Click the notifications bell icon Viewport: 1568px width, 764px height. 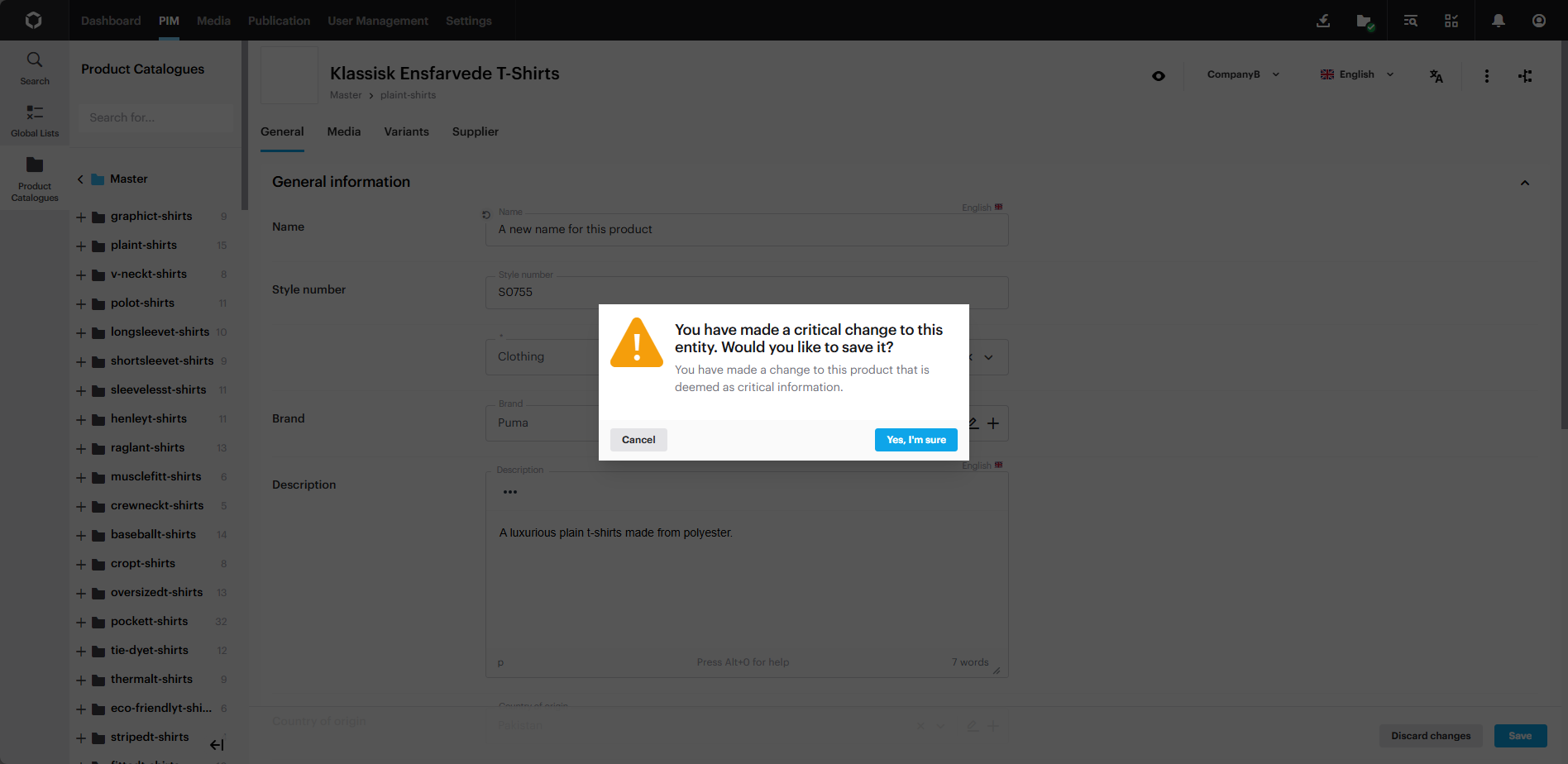(1498, 21)
